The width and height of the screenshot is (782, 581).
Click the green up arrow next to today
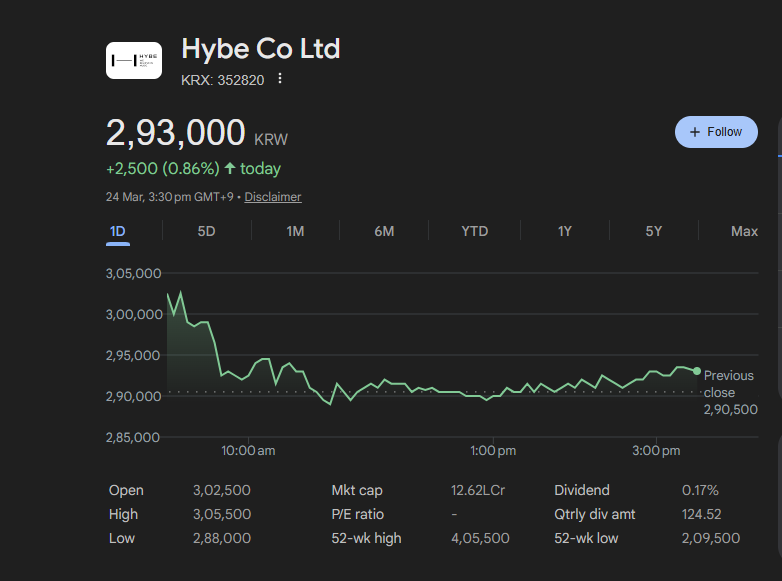click(x=230, y=168)
